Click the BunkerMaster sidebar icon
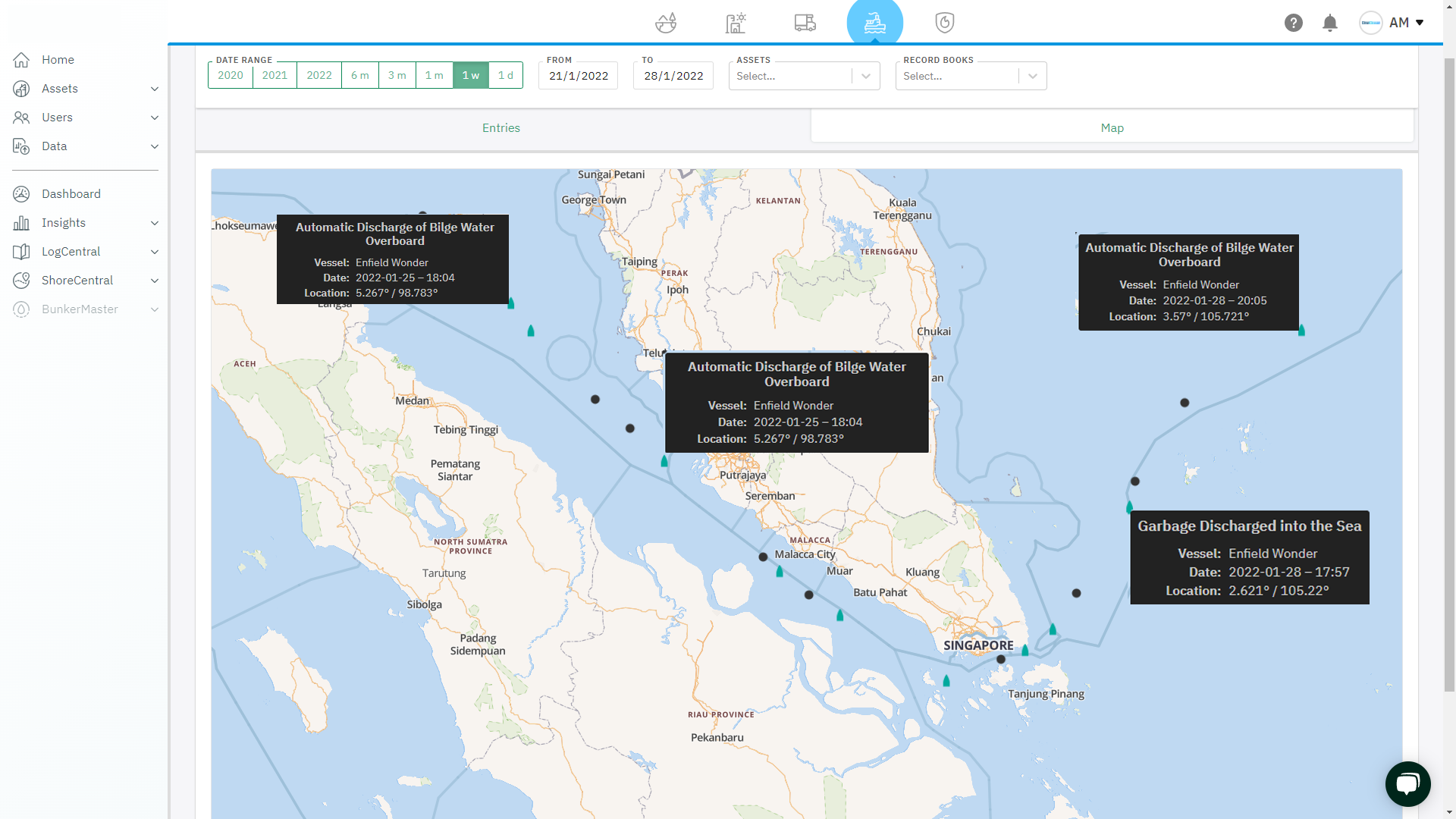The width and height of the screenshot is (1456, 819). (x=21, y=309)
